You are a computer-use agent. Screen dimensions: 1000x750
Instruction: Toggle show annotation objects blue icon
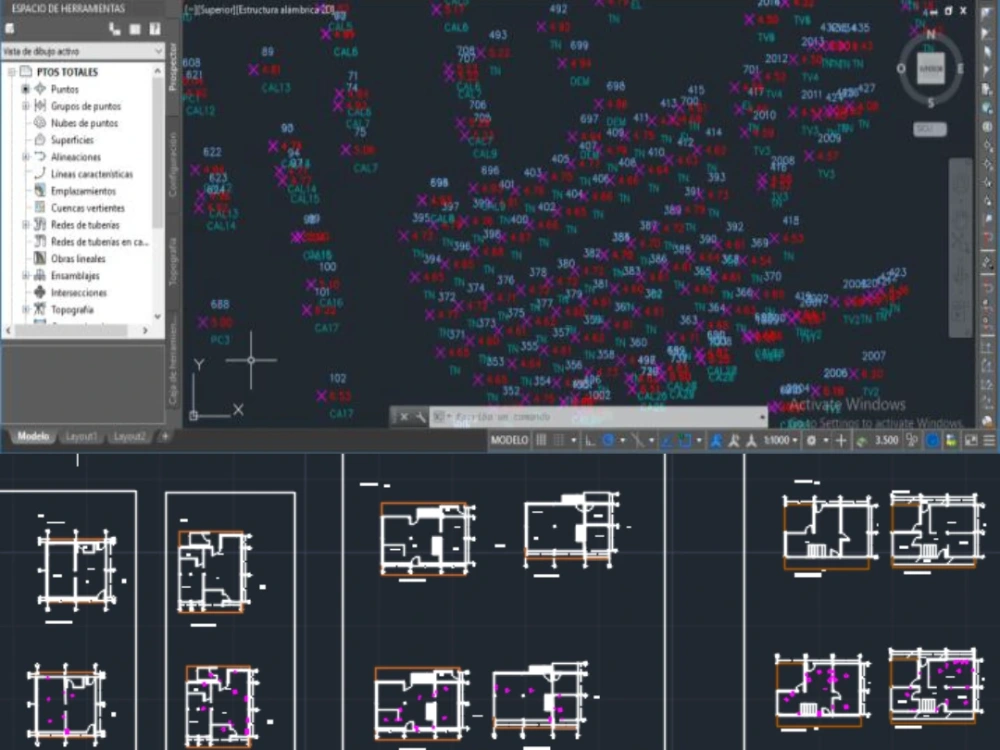coord(716,440)
